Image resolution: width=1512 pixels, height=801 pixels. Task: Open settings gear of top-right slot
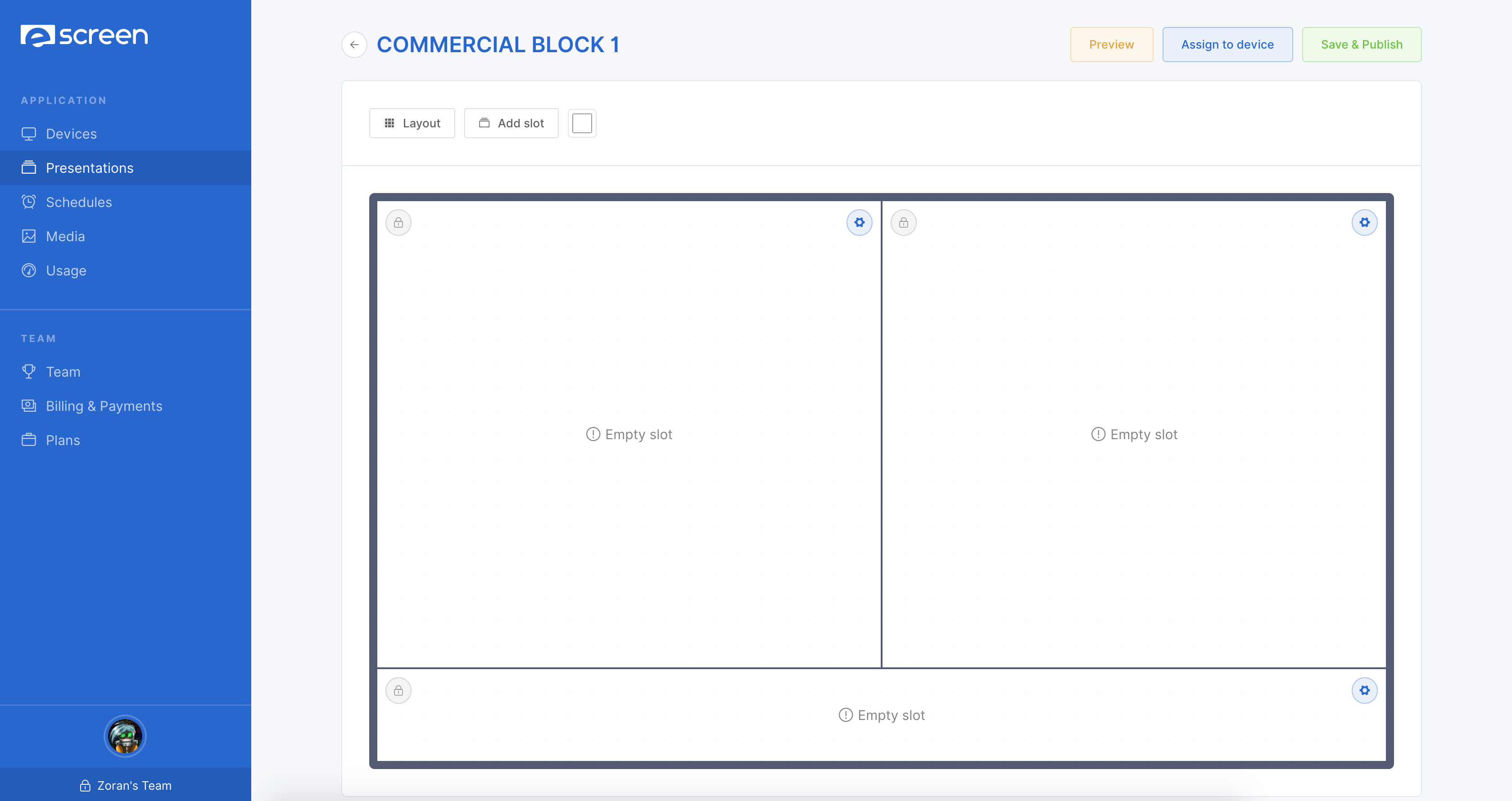click(1364, 222)
